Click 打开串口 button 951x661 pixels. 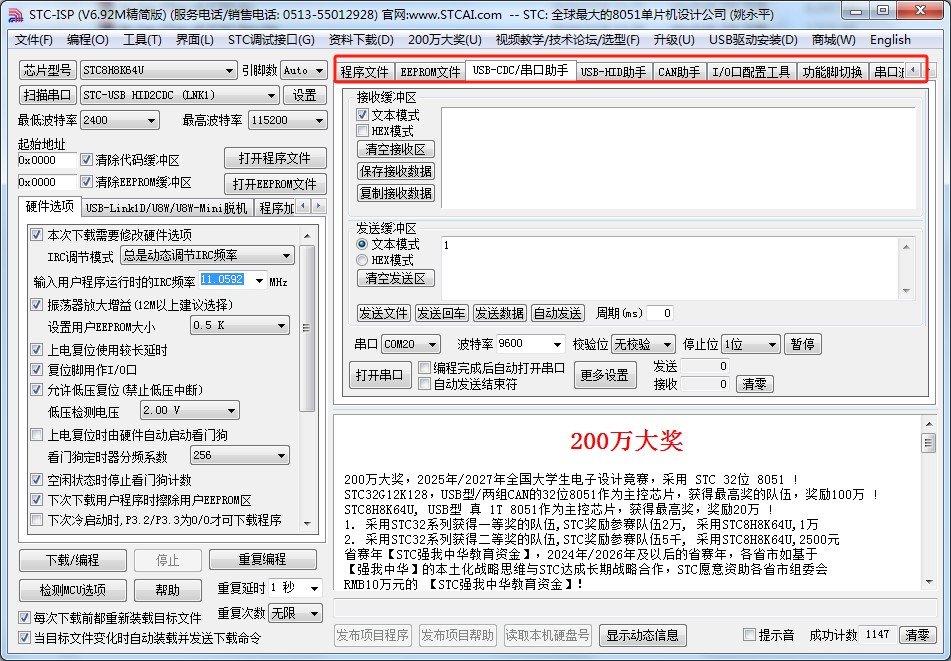pyautogui.click(x=379, y=375)
